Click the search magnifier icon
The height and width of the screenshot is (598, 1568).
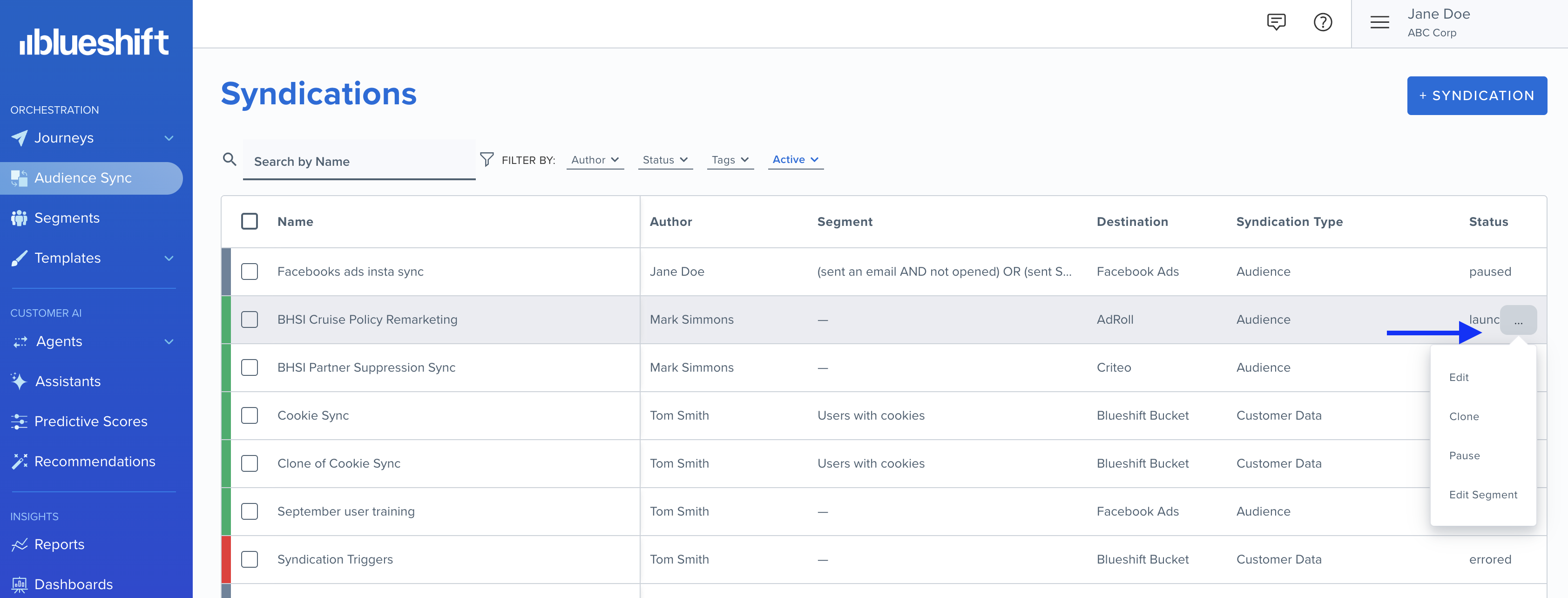point(230,160)
